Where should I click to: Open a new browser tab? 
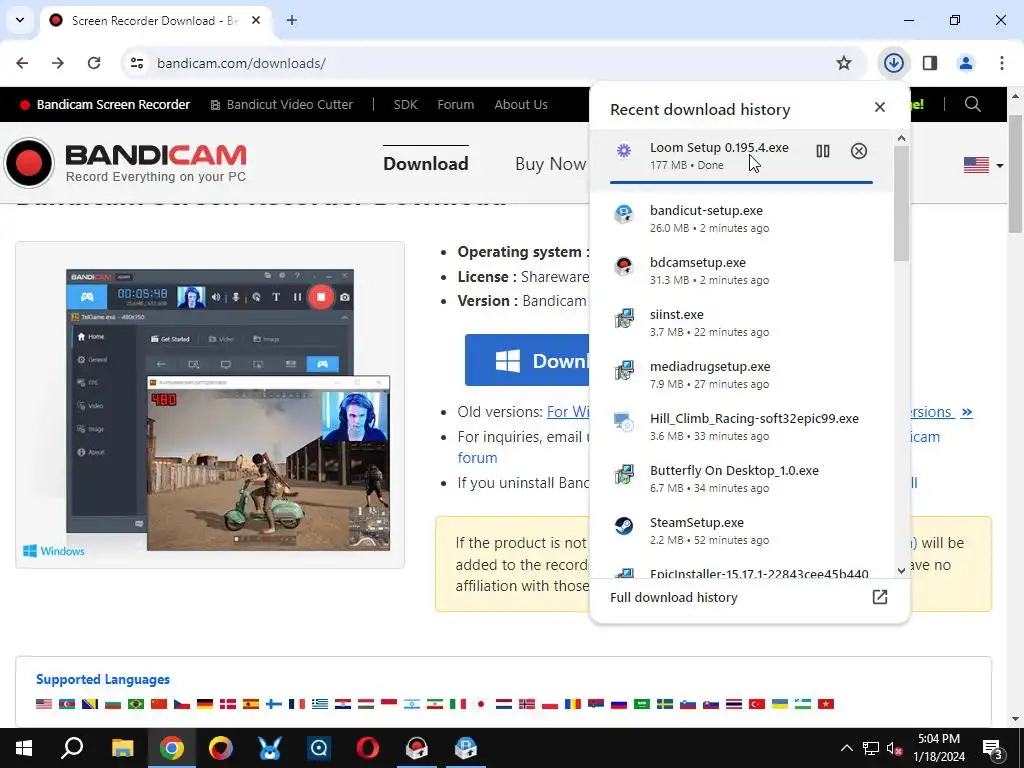(x=291, y=20)
